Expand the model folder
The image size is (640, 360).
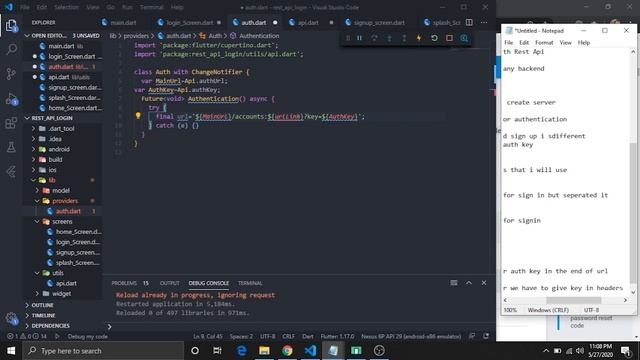(x=37, y=191)
